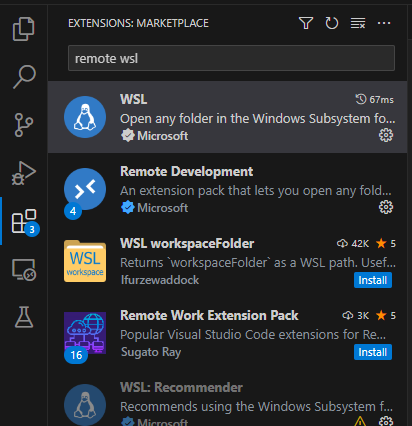
Task: Click the WSL penguin logo thumbnail
Action: point(85,117)
